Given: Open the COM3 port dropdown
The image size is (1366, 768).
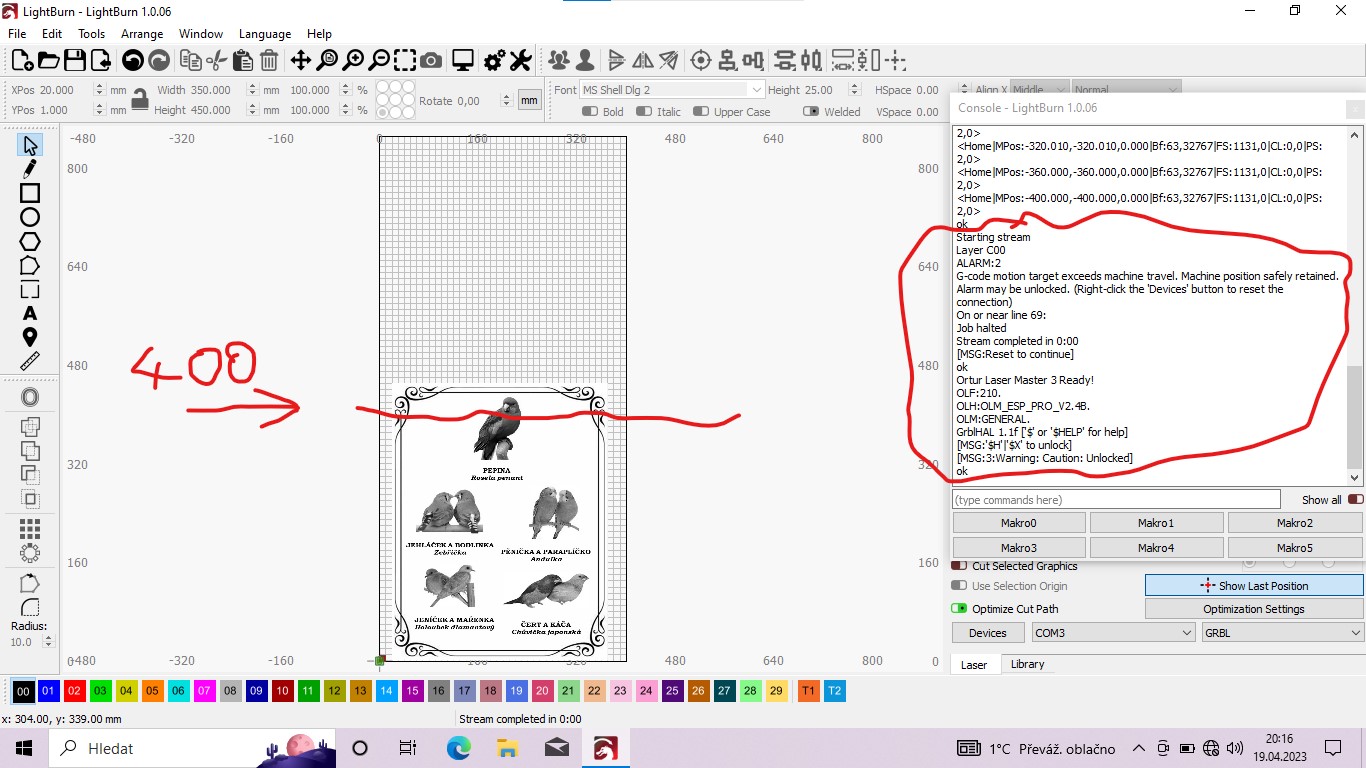Looking at the screenshot, I should [1112, 633].
